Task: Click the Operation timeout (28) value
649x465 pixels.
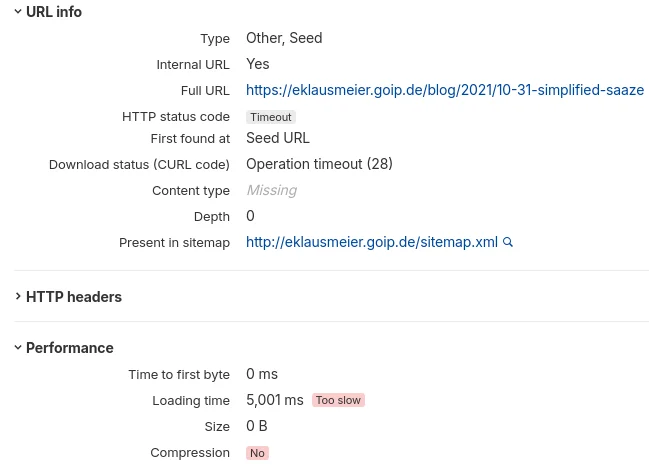Action: tap(319, 164)
